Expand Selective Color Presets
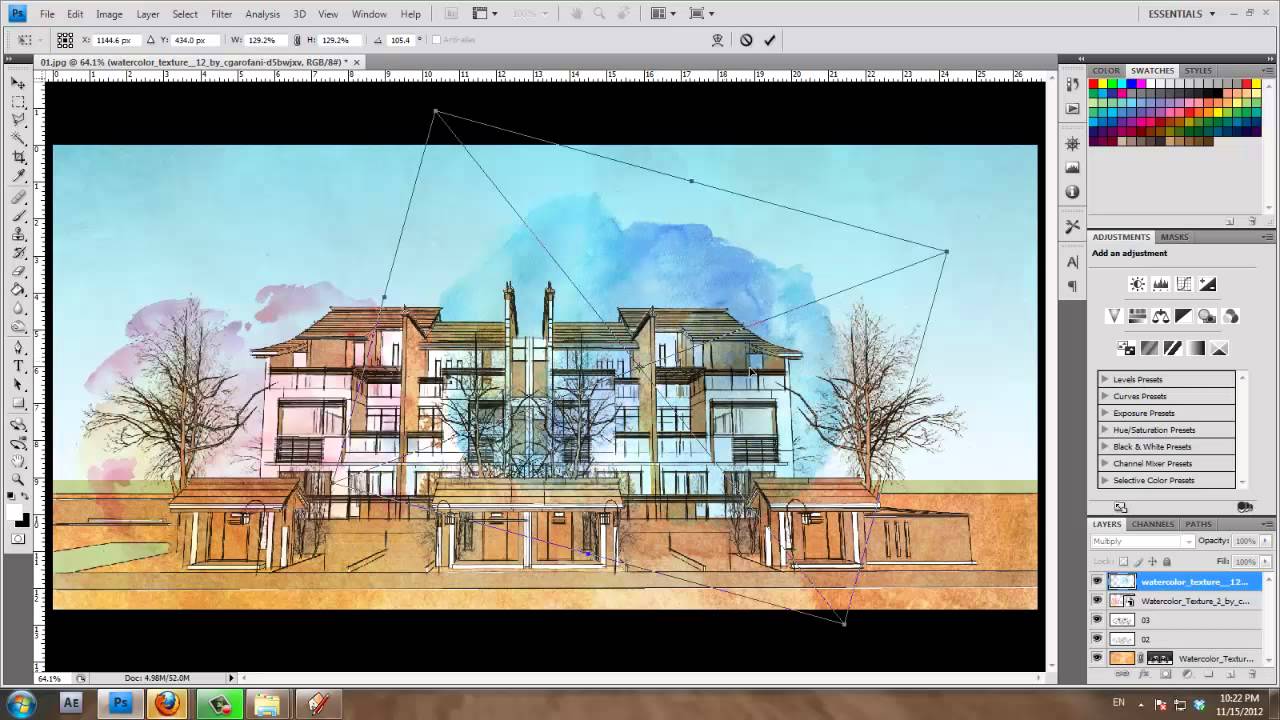This screenshot has width=1280, height=720. 1104,480
